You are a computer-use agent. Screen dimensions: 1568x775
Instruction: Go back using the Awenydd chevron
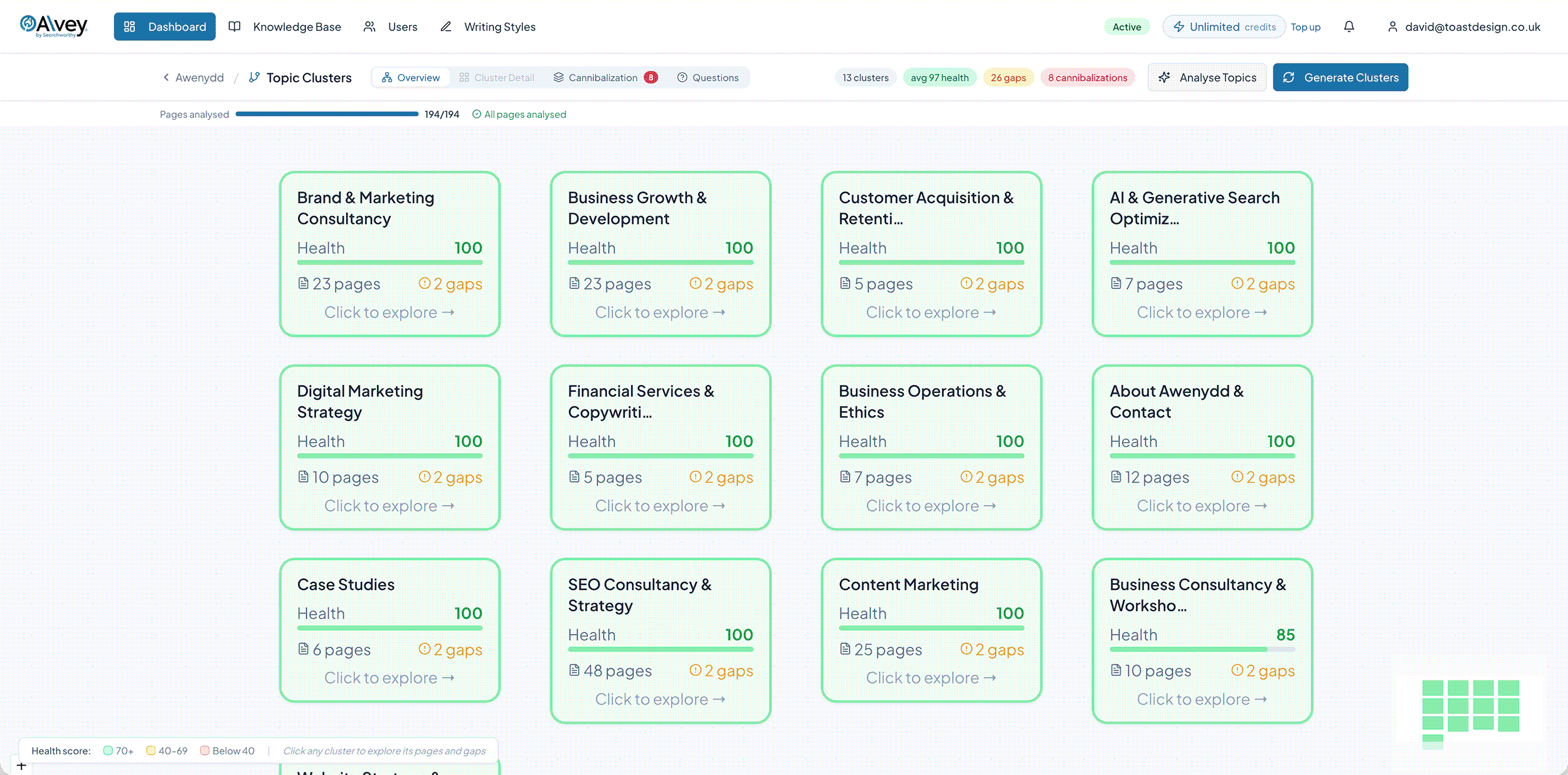pyautogui.click(x=166, y=77)
